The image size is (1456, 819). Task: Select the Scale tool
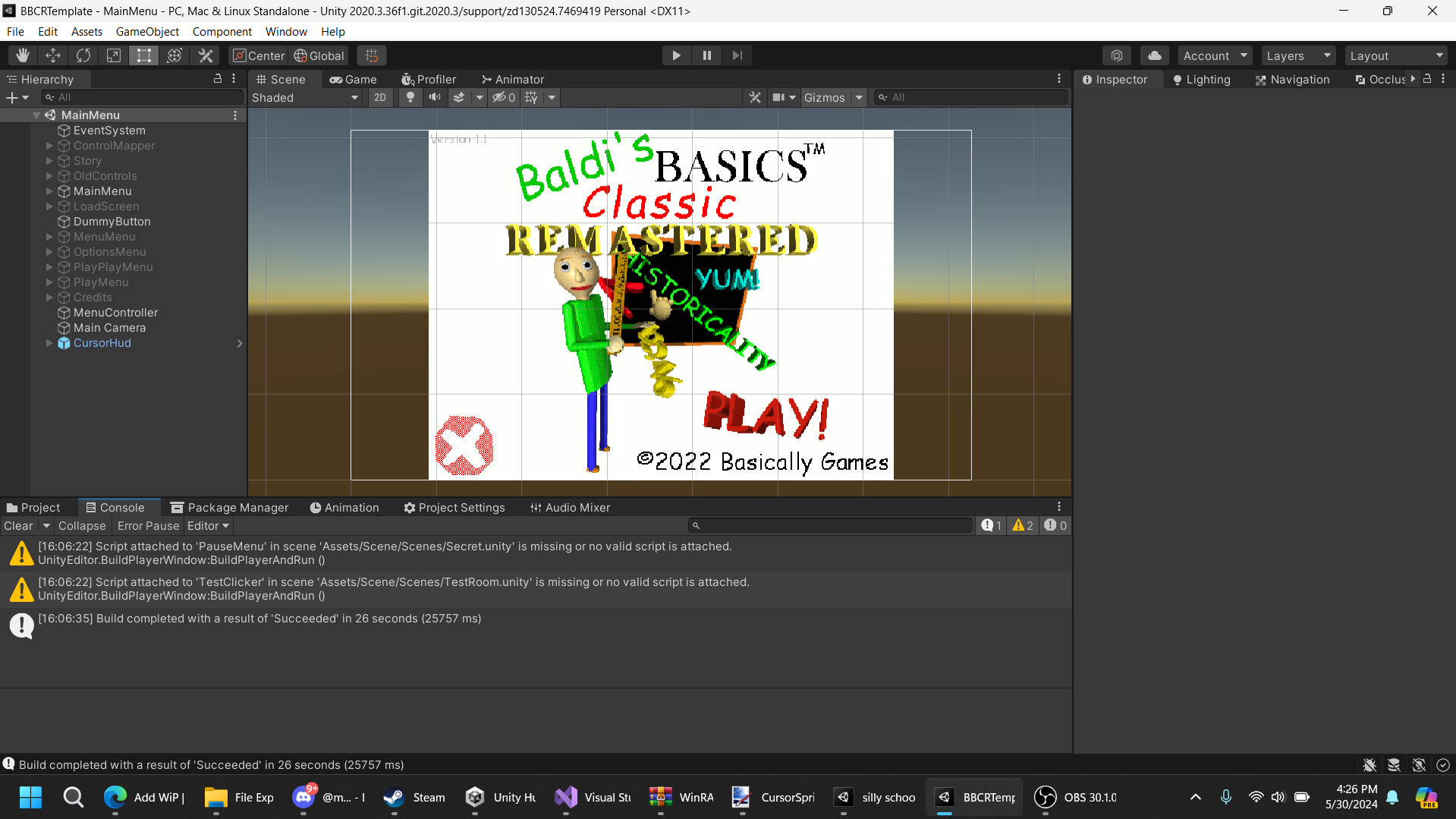coord(113,55)
